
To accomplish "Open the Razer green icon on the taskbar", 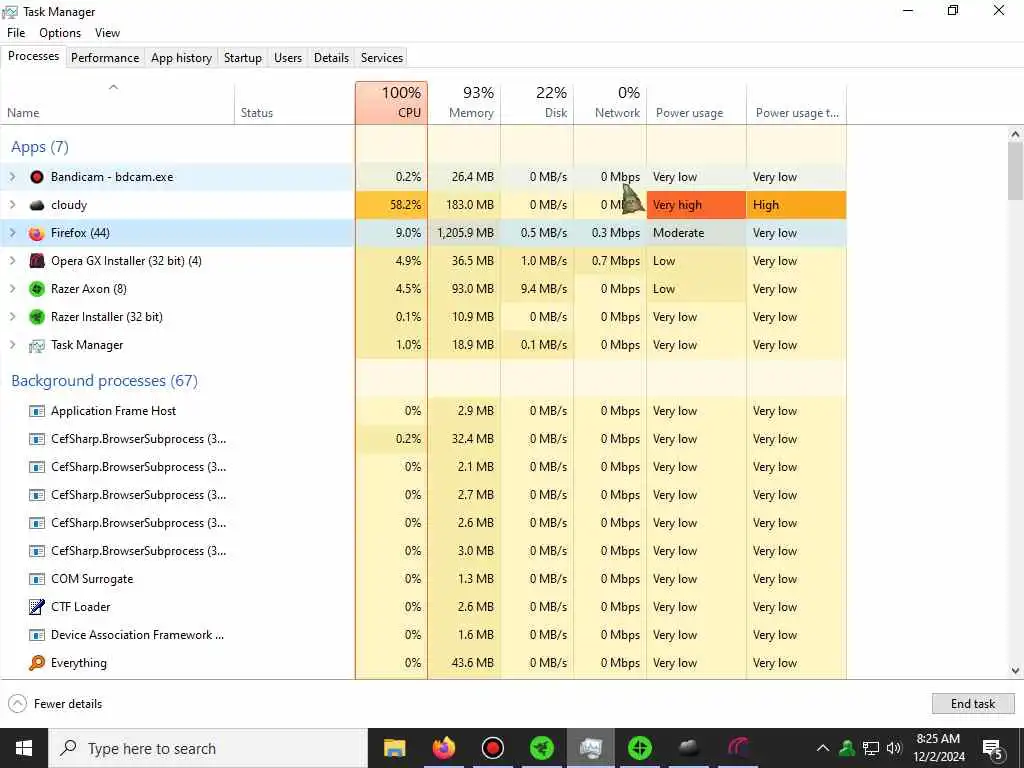I will [x=541, y=748].
